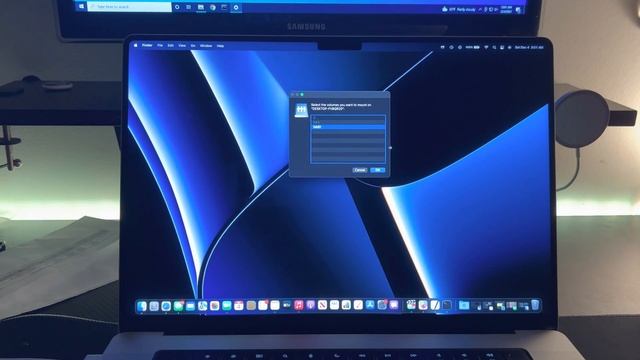Open Maps from the Dock
The width and height of the screenshot is (640, 360).
tap(202, 306)
